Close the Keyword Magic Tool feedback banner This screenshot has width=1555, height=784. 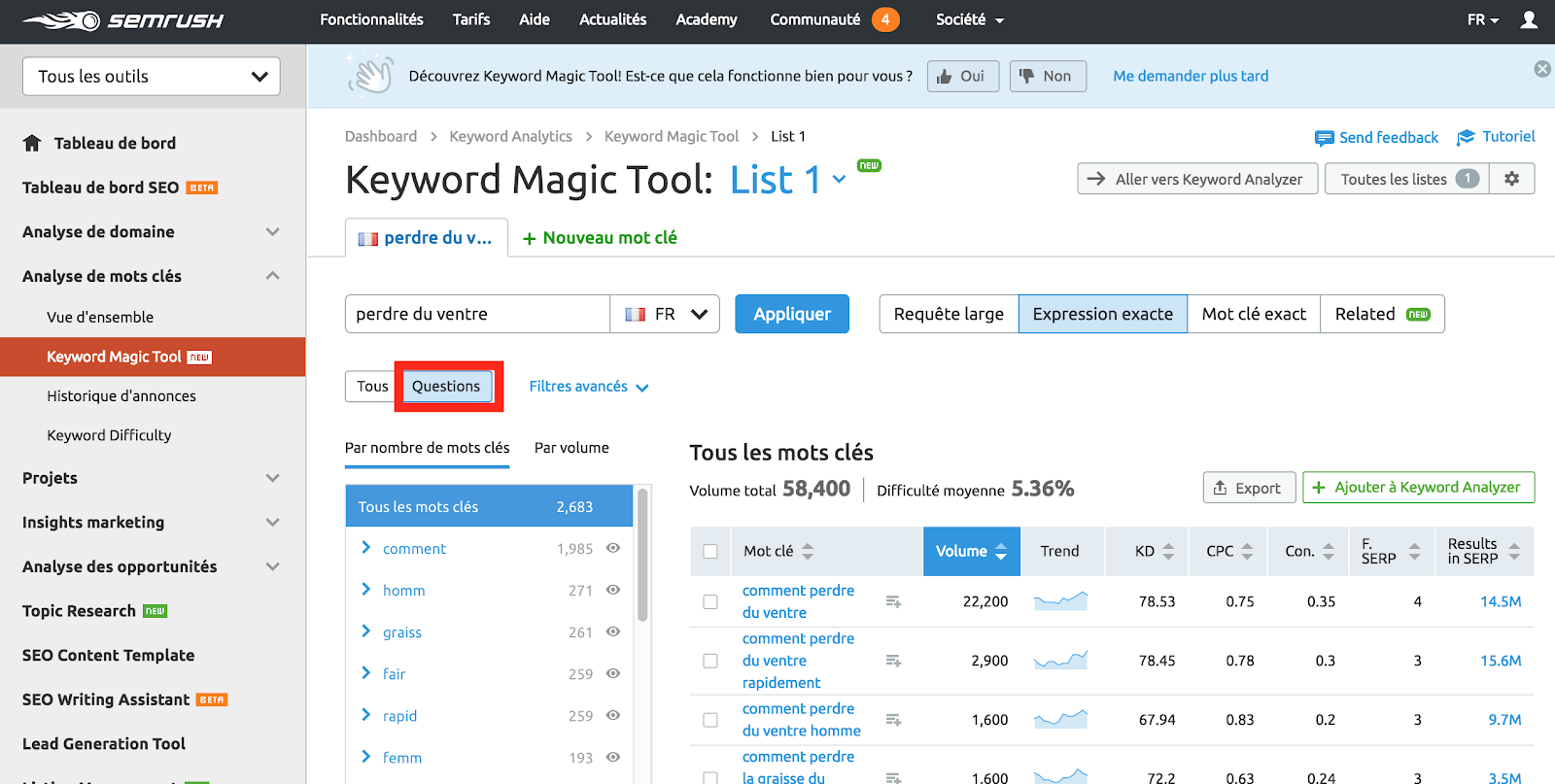coord(1542,69)
